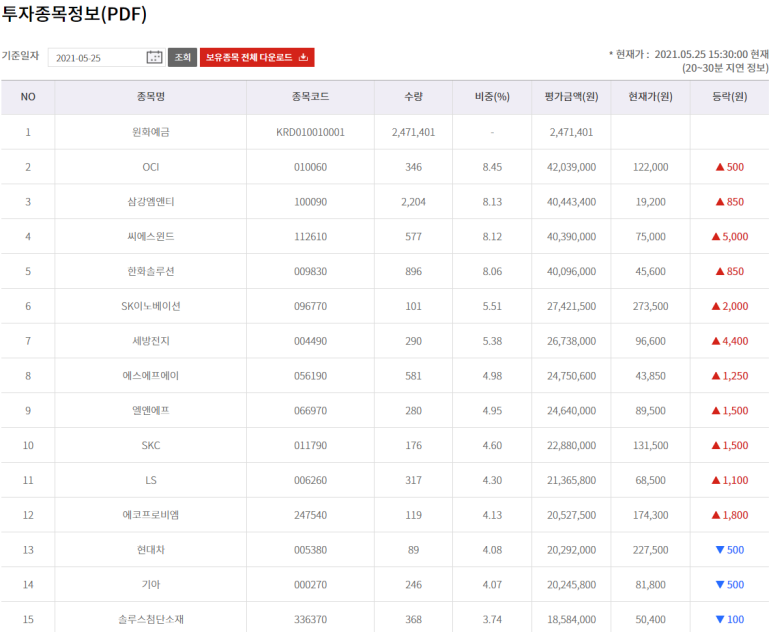Screen dimensions: 773x632
Task: Click stock code 000270
Action: (x=311, y=585)
